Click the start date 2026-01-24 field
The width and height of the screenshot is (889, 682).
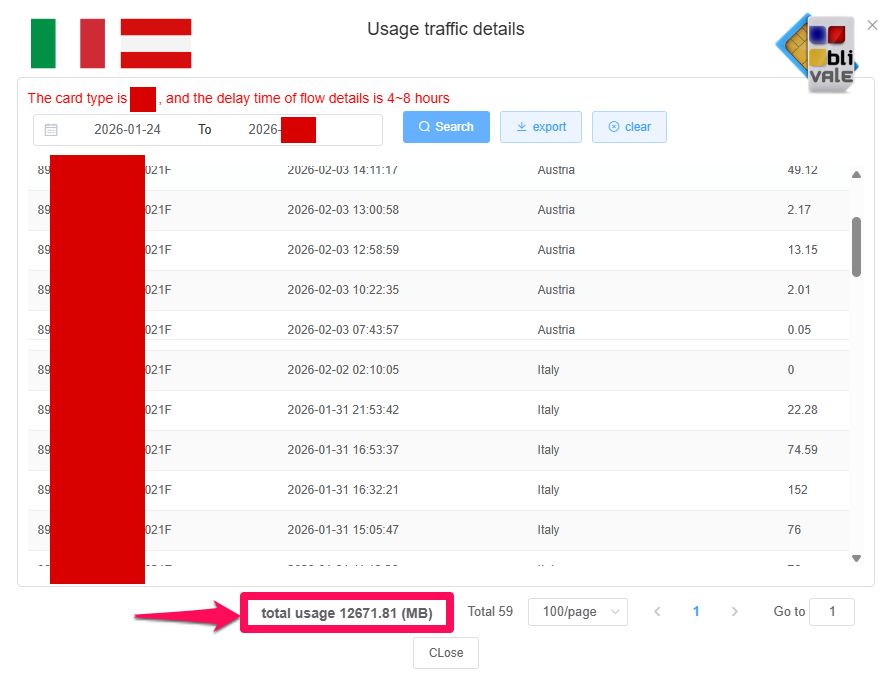pyautogui.click(x=127, y=130)
